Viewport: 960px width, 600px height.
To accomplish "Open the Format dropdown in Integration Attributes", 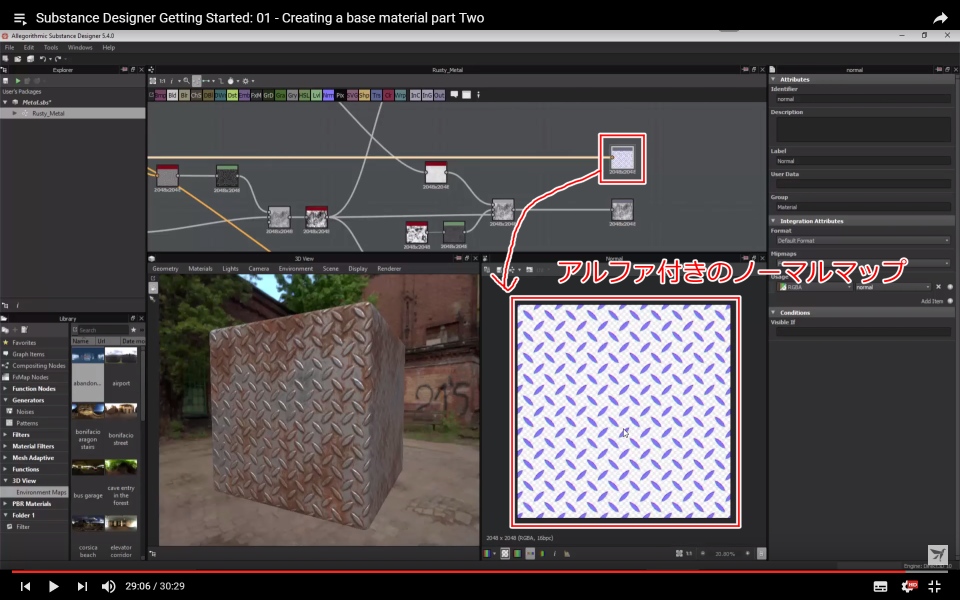I will [x=863, y=241].
